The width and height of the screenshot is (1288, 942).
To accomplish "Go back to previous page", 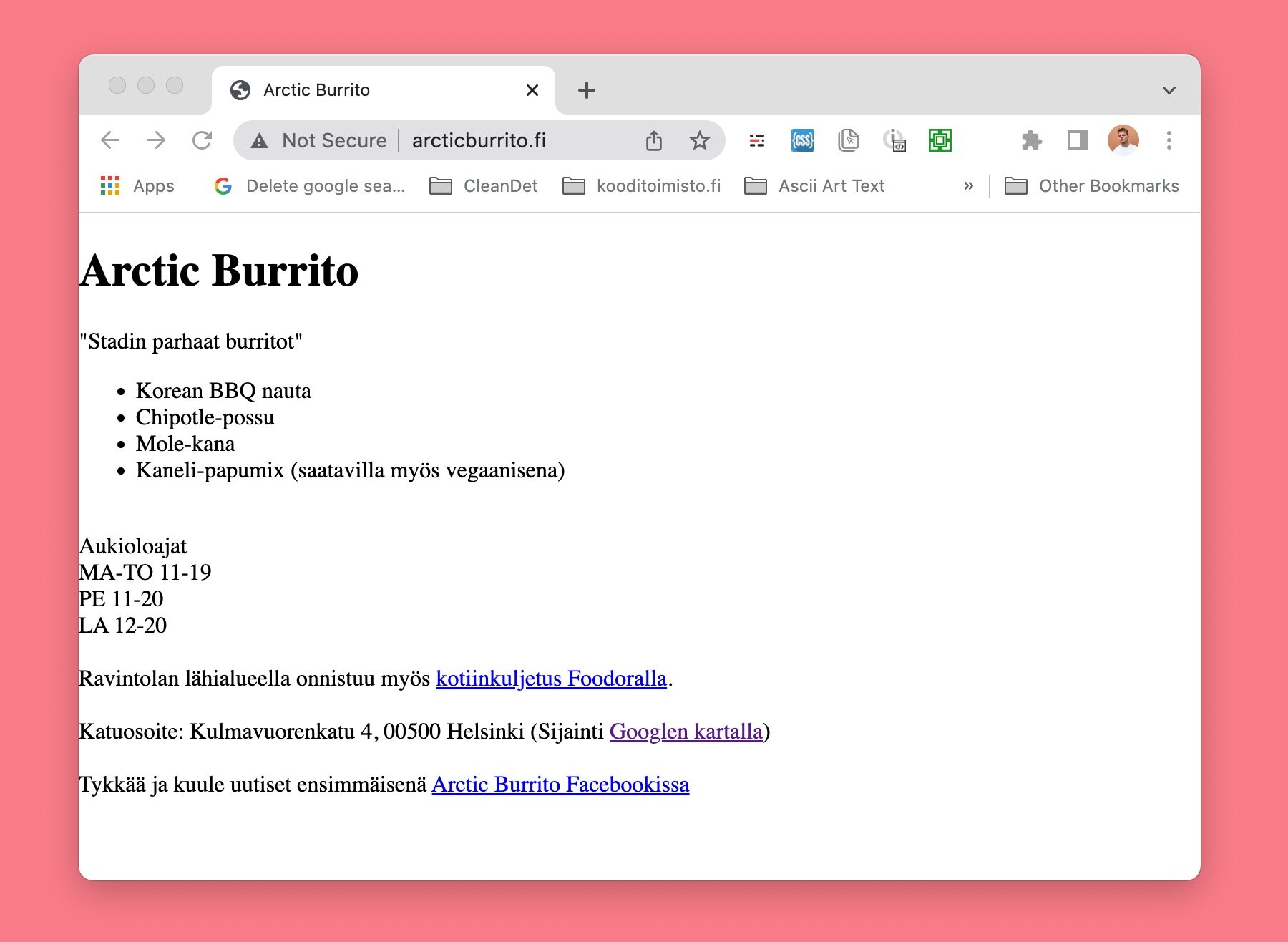I will tap(110, 140).
